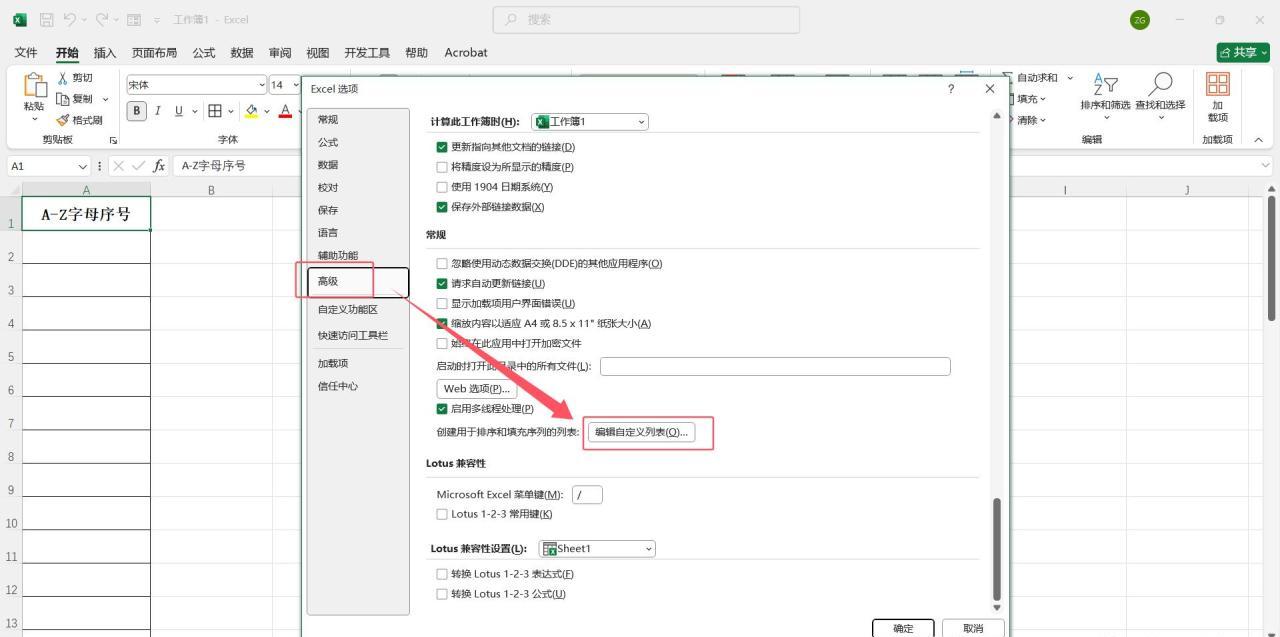
Task: Click the Find and Select magnifier icon
Action: (1160, 84)
